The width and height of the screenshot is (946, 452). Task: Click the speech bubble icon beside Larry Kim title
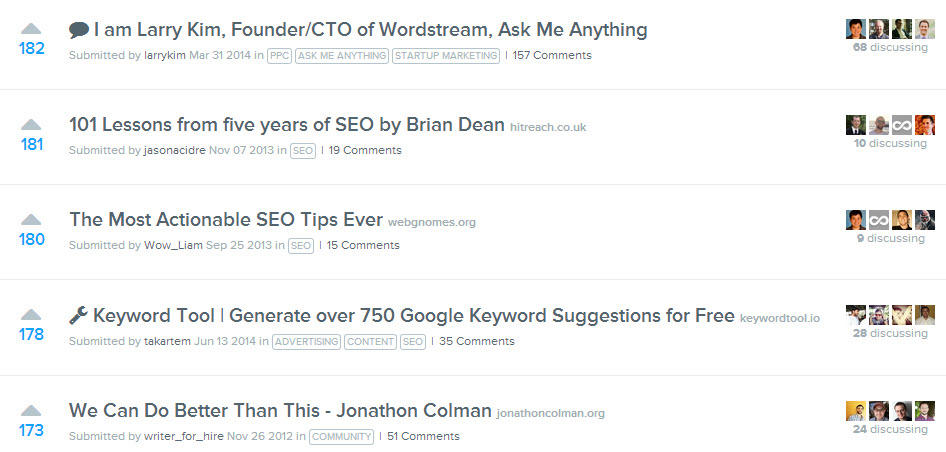click(x=79, y=30)
